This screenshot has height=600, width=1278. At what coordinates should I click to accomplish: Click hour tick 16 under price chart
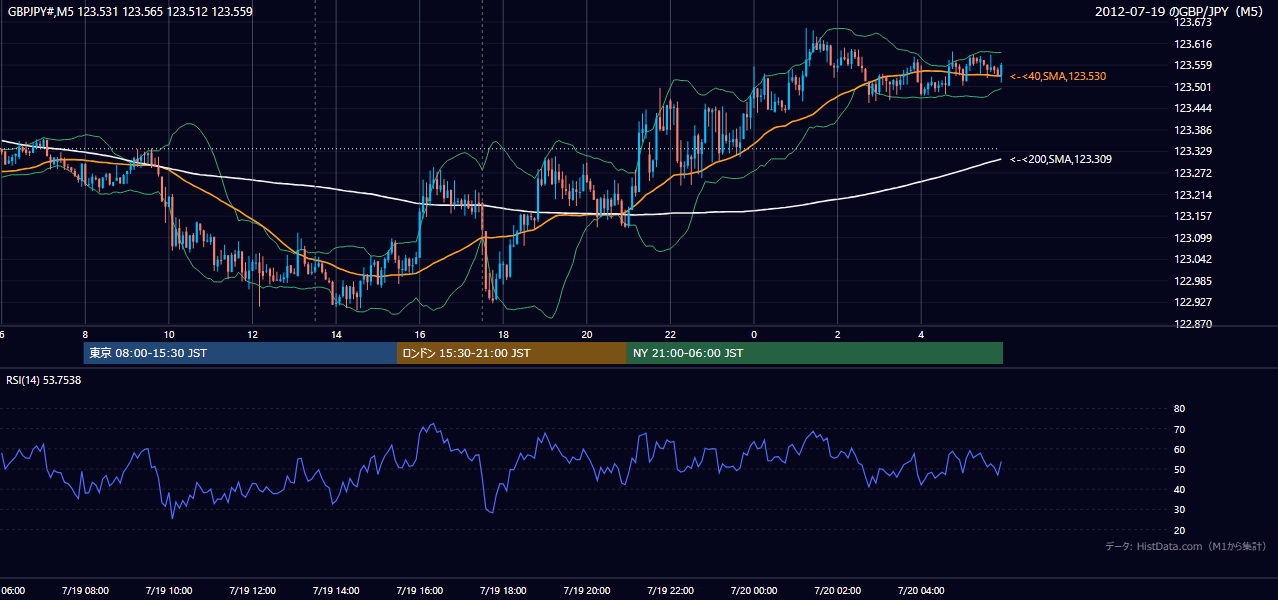pos(420,335)
